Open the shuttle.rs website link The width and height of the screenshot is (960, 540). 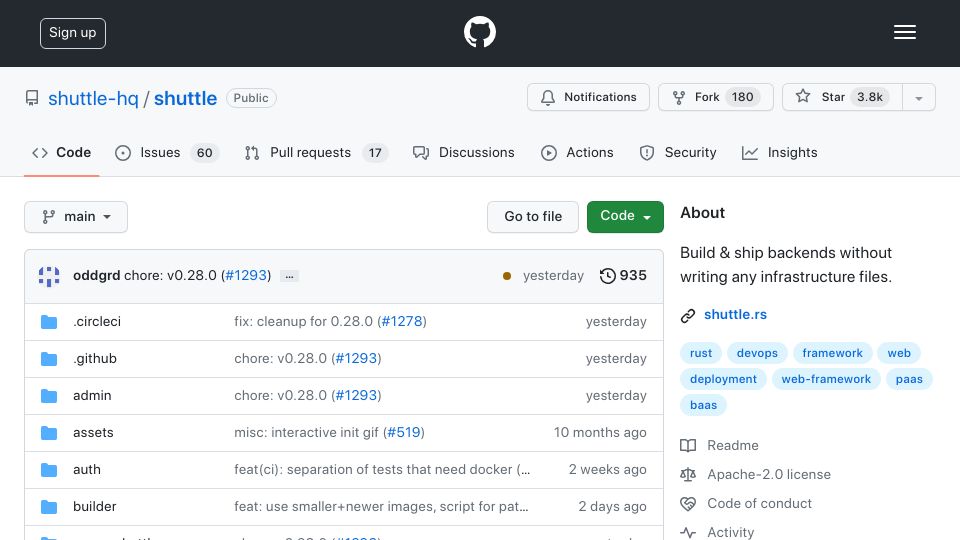point(735,315)
